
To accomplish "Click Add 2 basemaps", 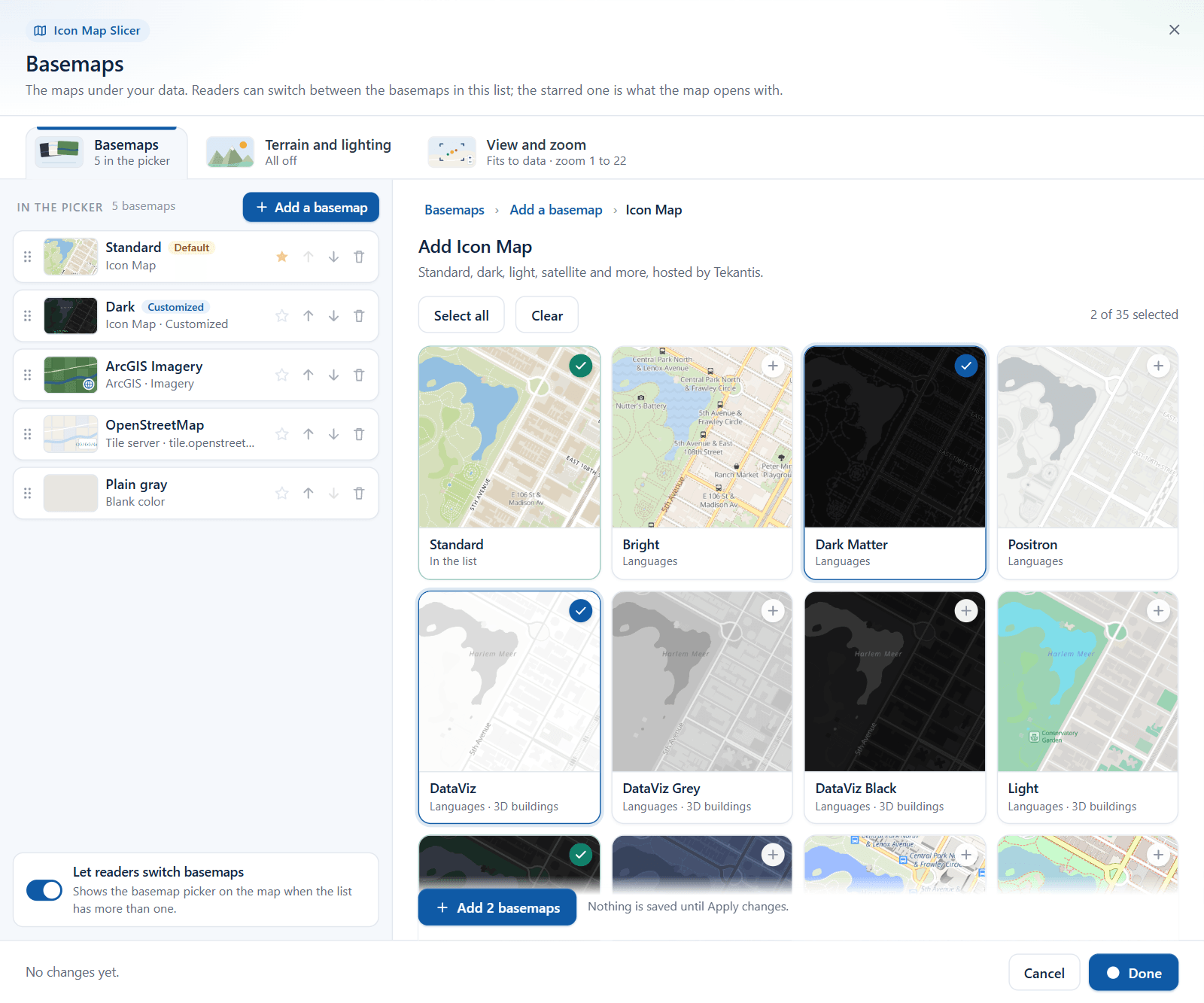I will click(x=497, y=907).
